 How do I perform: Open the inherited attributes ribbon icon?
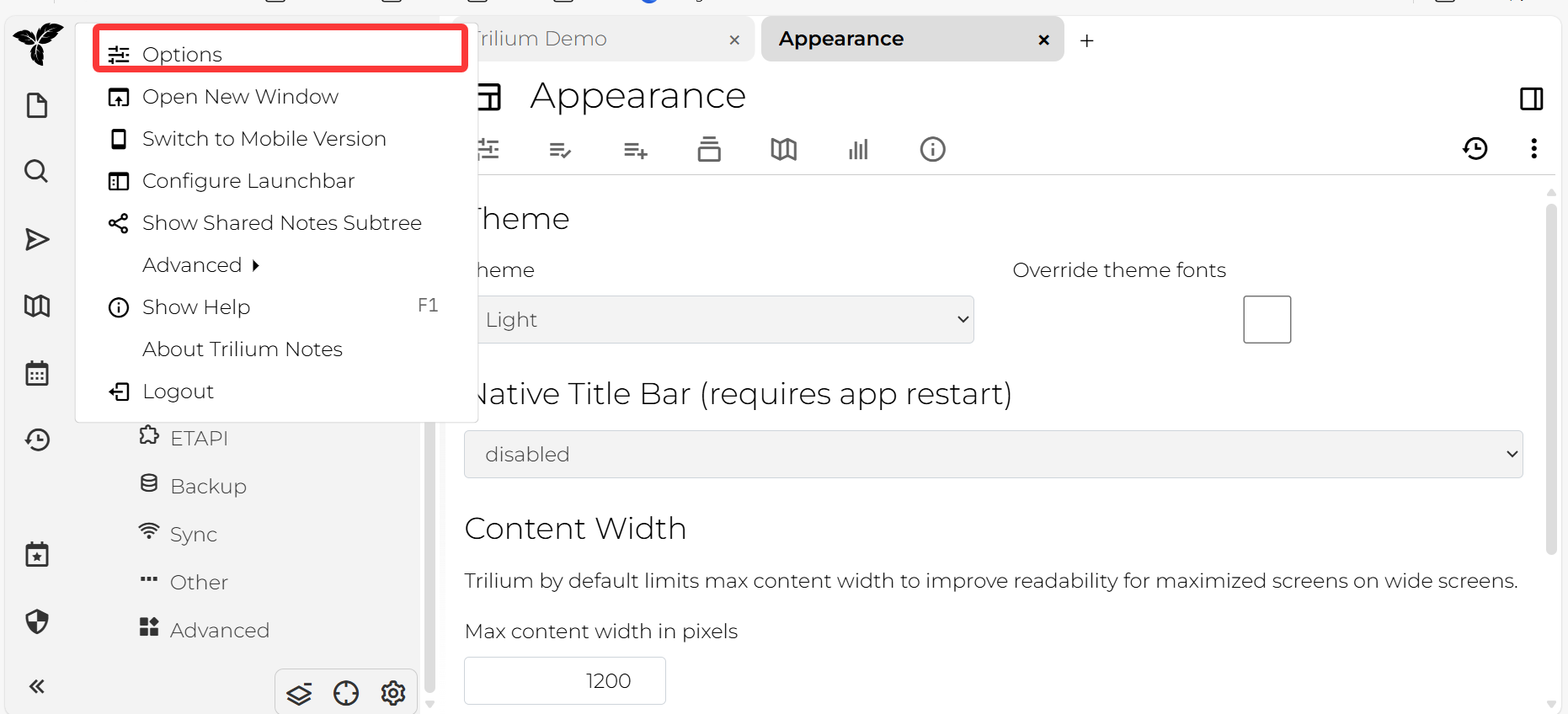(x=635, y=150)
